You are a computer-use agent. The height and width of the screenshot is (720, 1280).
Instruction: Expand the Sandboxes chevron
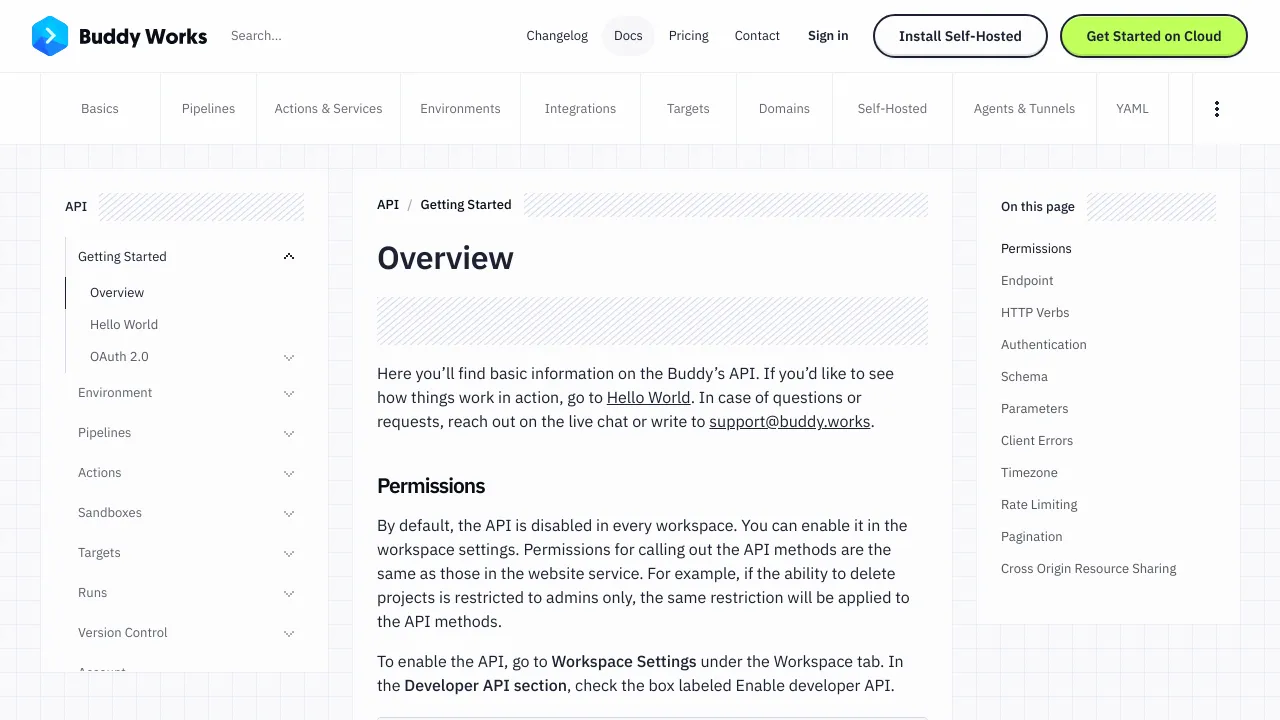coord(289,513)
